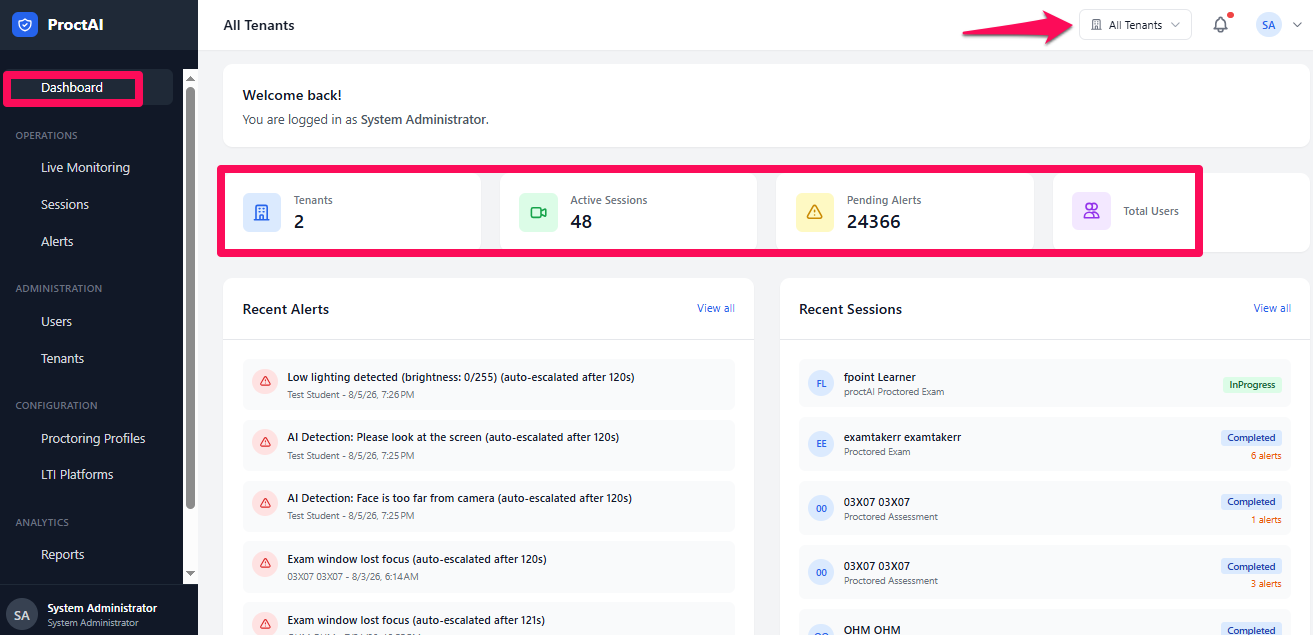Click the Tenants count card showing 2
Screen dimensions: 1313x635
pos(352,212)
